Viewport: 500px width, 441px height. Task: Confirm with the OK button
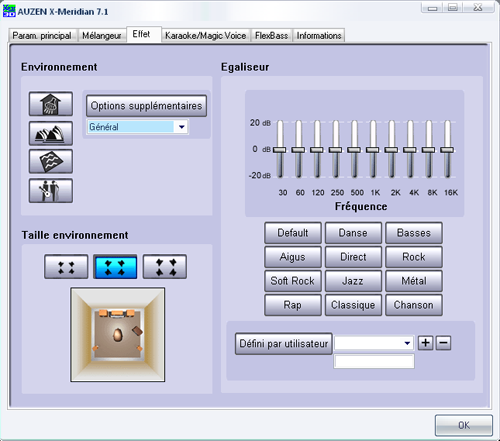pyautogui.click(x=464, y=425)
